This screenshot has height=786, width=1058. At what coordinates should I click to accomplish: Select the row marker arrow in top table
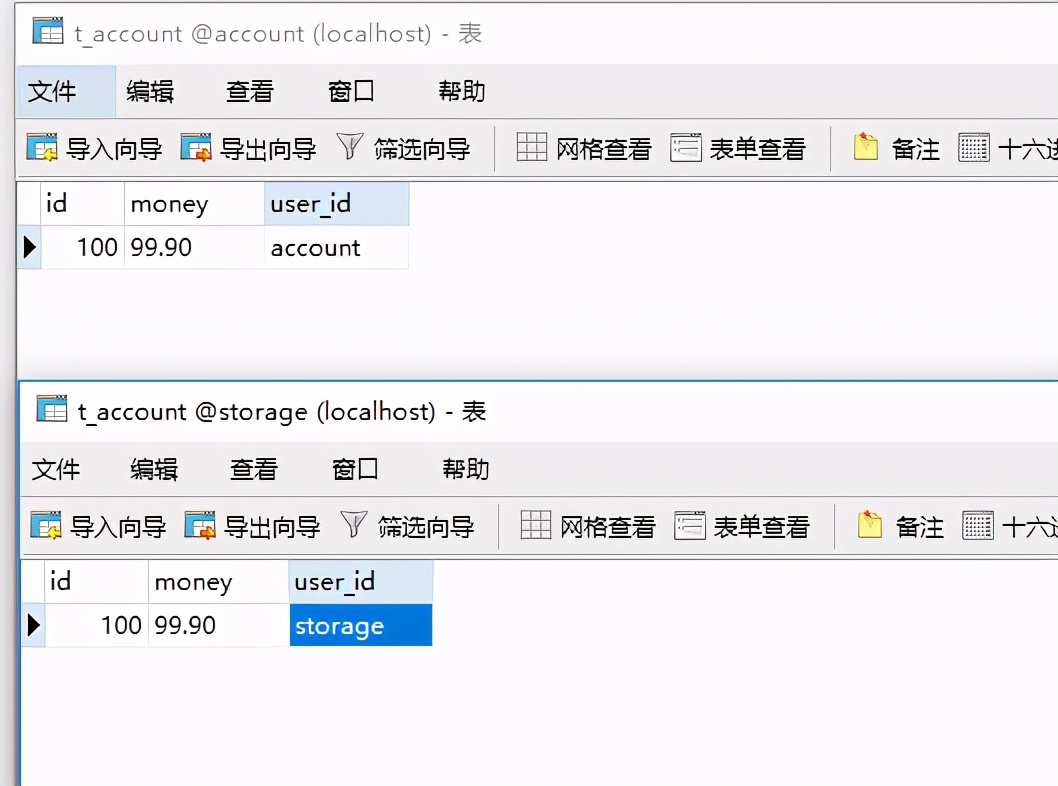pos(31,247)
